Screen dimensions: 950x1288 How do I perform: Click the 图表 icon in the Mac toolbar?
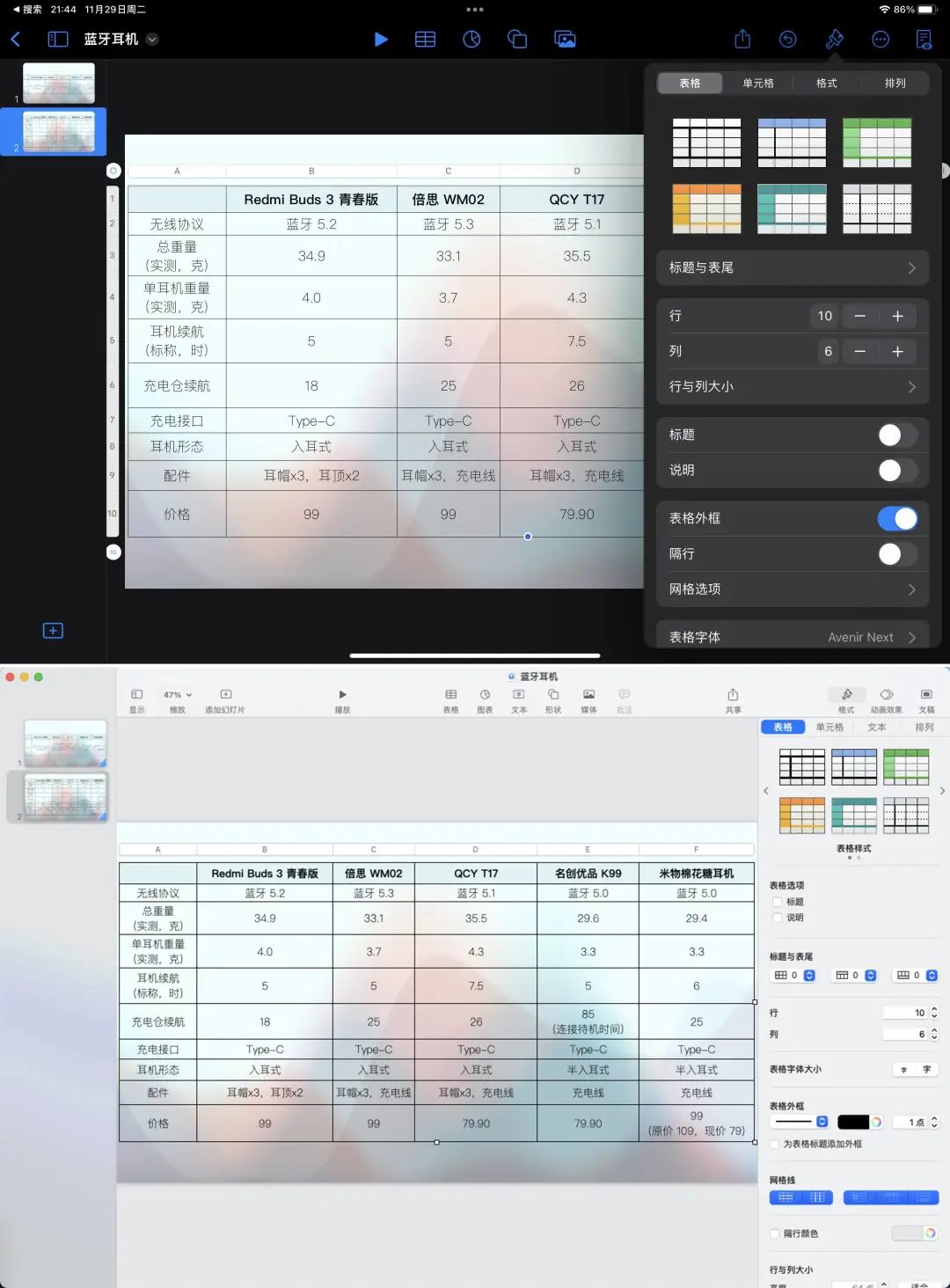(485, 697)
